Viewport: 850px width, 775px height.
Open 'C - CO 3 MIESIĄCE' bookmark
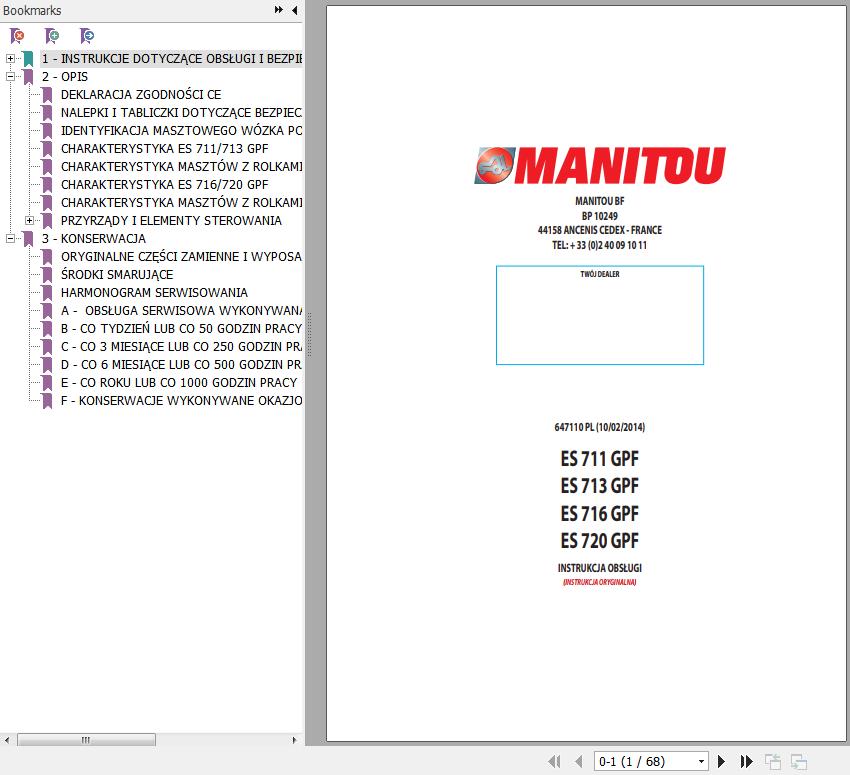181,347
